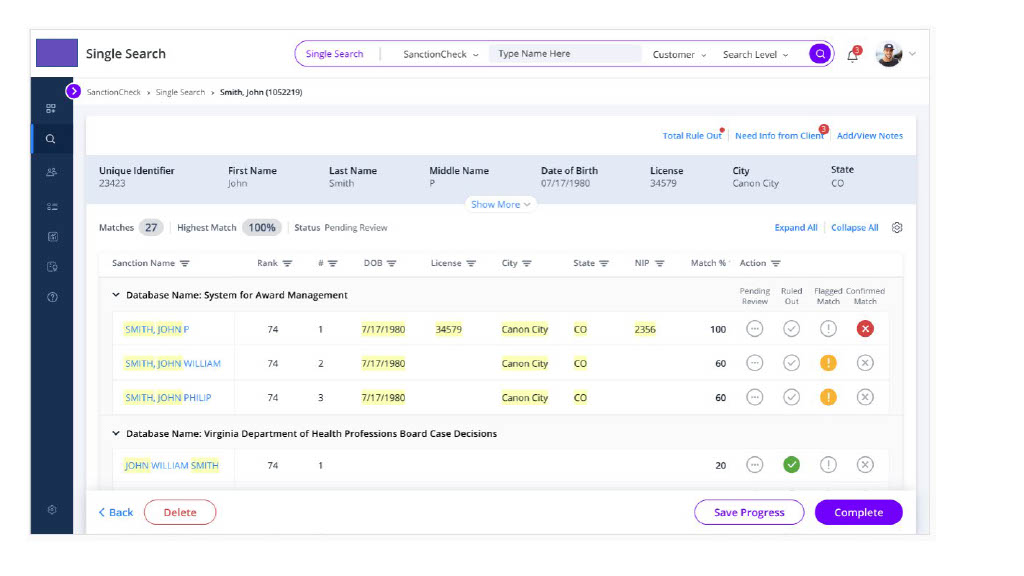The height and width of the screenshot is (576, 1024).
Task: Open SMITH, JOHN PHILIP sanction record
Action: pyautogui.click(x=168, y=398)
